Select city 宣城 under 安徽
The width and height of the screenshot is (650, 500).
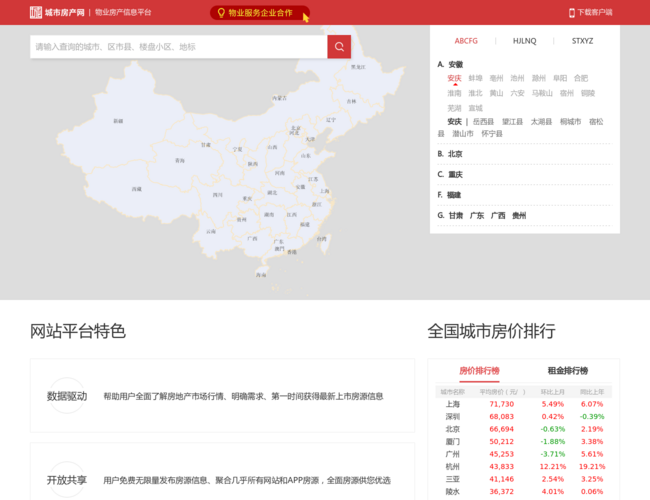[475, 108]
